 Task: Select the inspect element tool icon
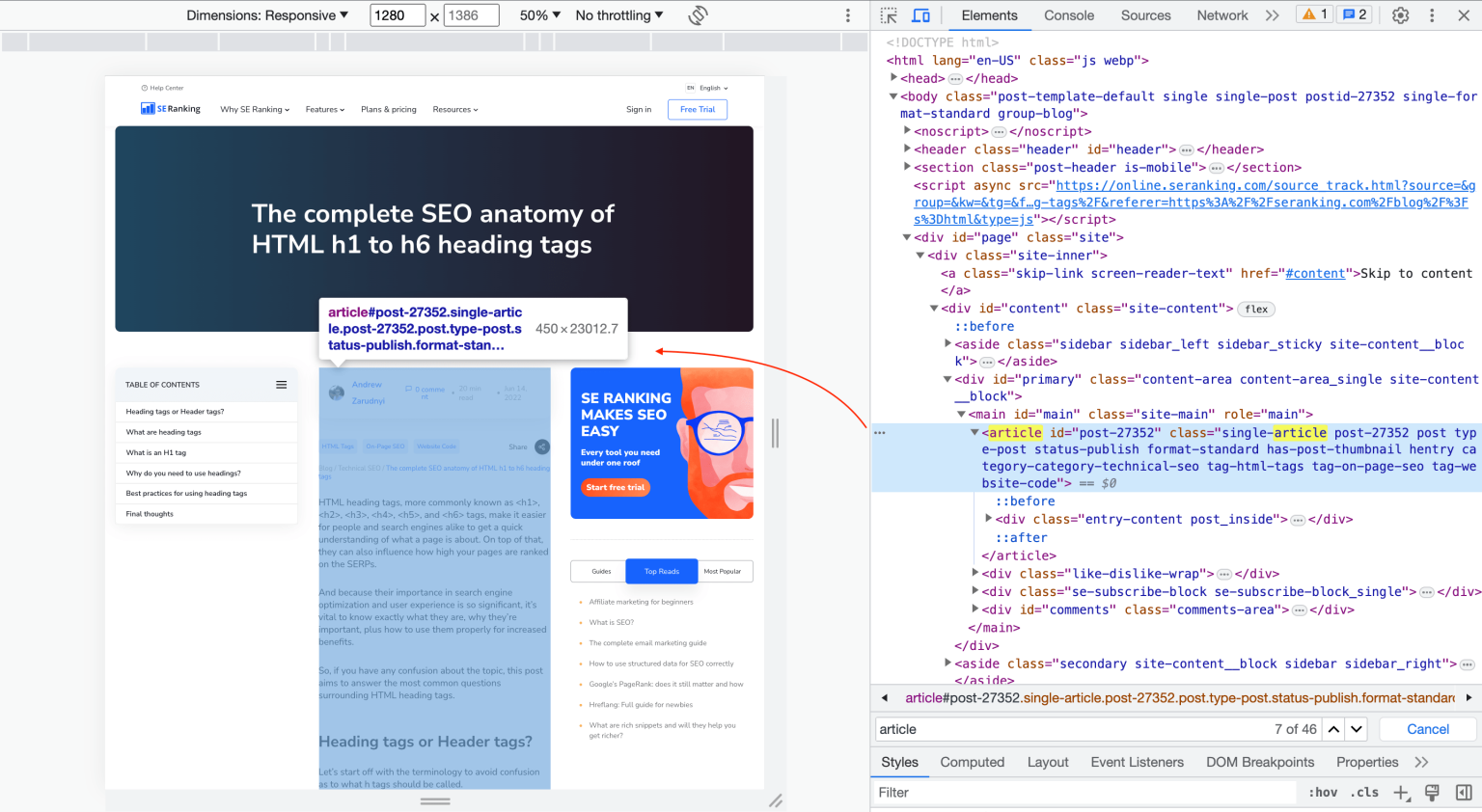click(x=887, y=15)
